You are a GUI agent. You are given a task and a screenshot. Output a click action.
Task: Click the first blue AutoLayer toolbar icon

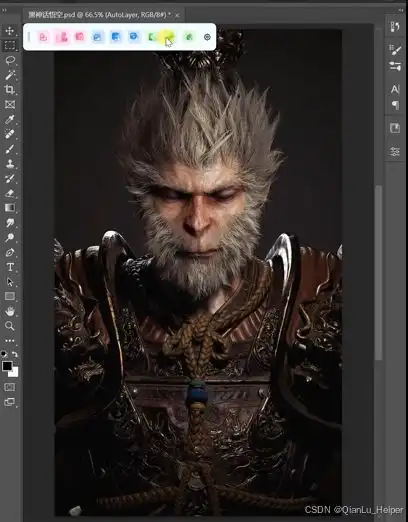click(97, 37)
